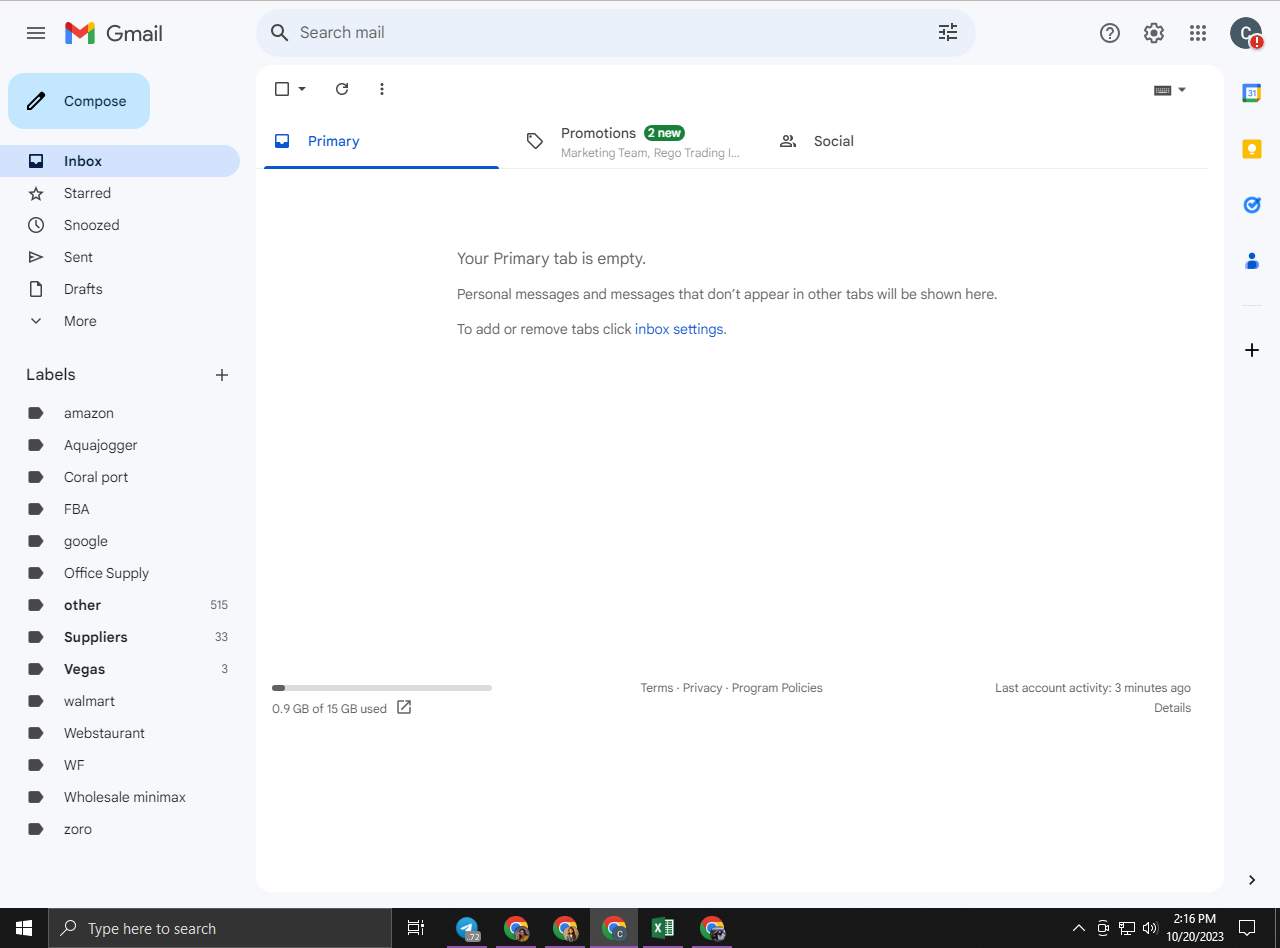Open the Inbox folder
This screenshot has height=948, width=1280.
click(x=120, y=161)
